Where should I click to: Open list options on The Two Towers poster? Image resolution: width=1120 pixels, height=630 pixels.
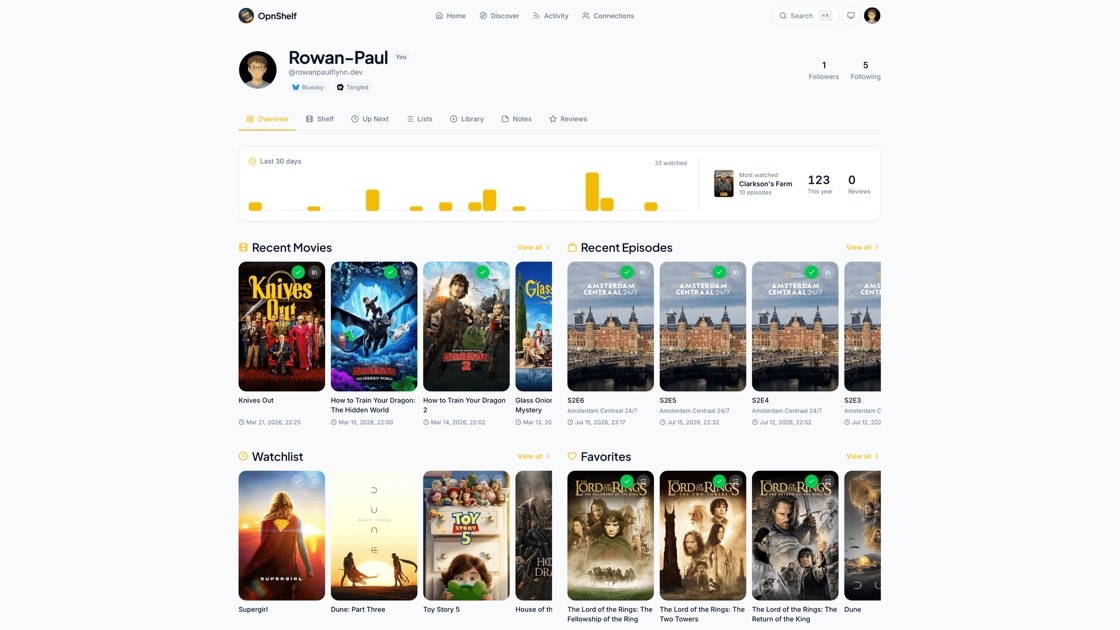pyautogui.click(x=735, y=481)
